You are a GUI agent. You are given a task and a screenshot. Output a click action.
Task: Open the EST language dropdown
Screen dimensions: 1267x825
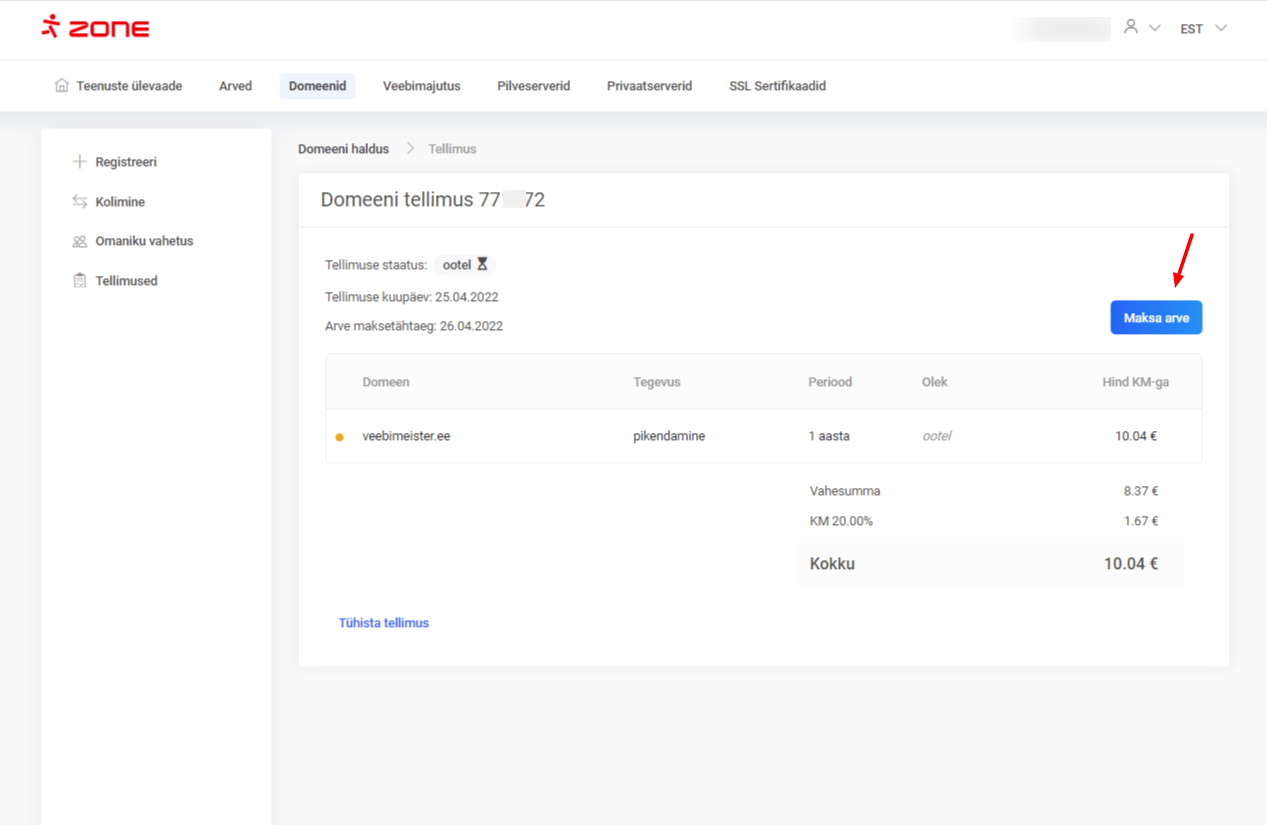1203,29
